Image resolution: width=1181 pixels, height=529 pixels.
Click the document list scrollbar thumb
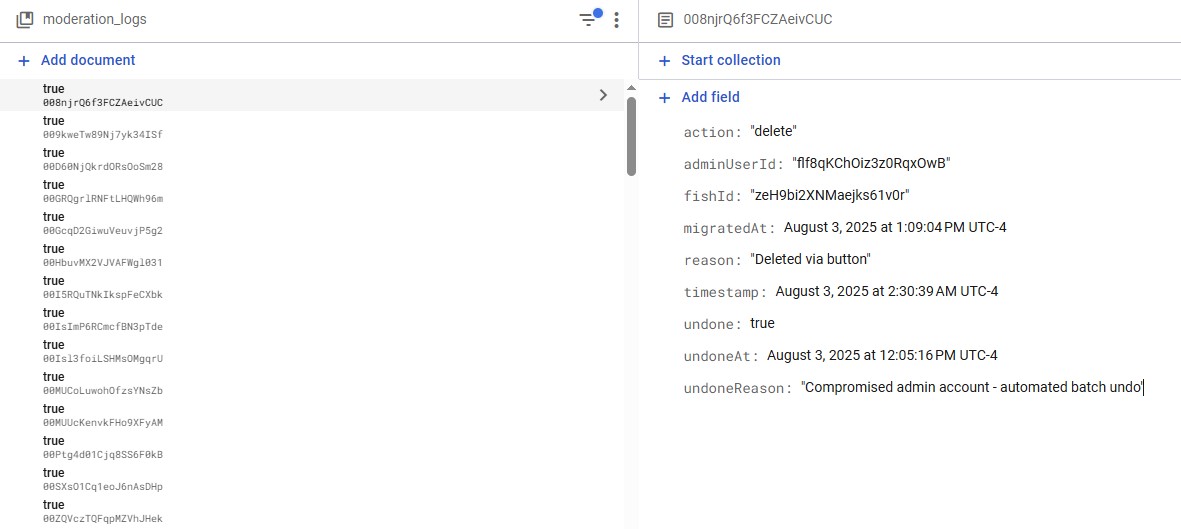pos(631,136)
